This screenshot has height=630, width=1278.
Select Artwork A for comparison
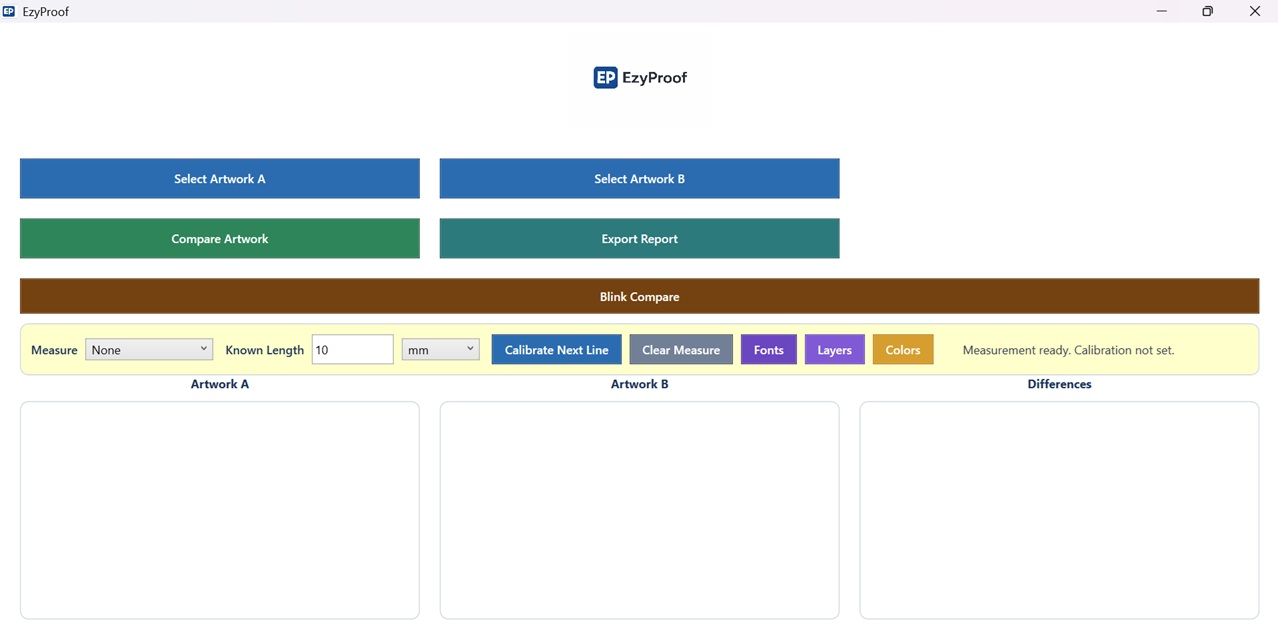[x=219, y=178]
